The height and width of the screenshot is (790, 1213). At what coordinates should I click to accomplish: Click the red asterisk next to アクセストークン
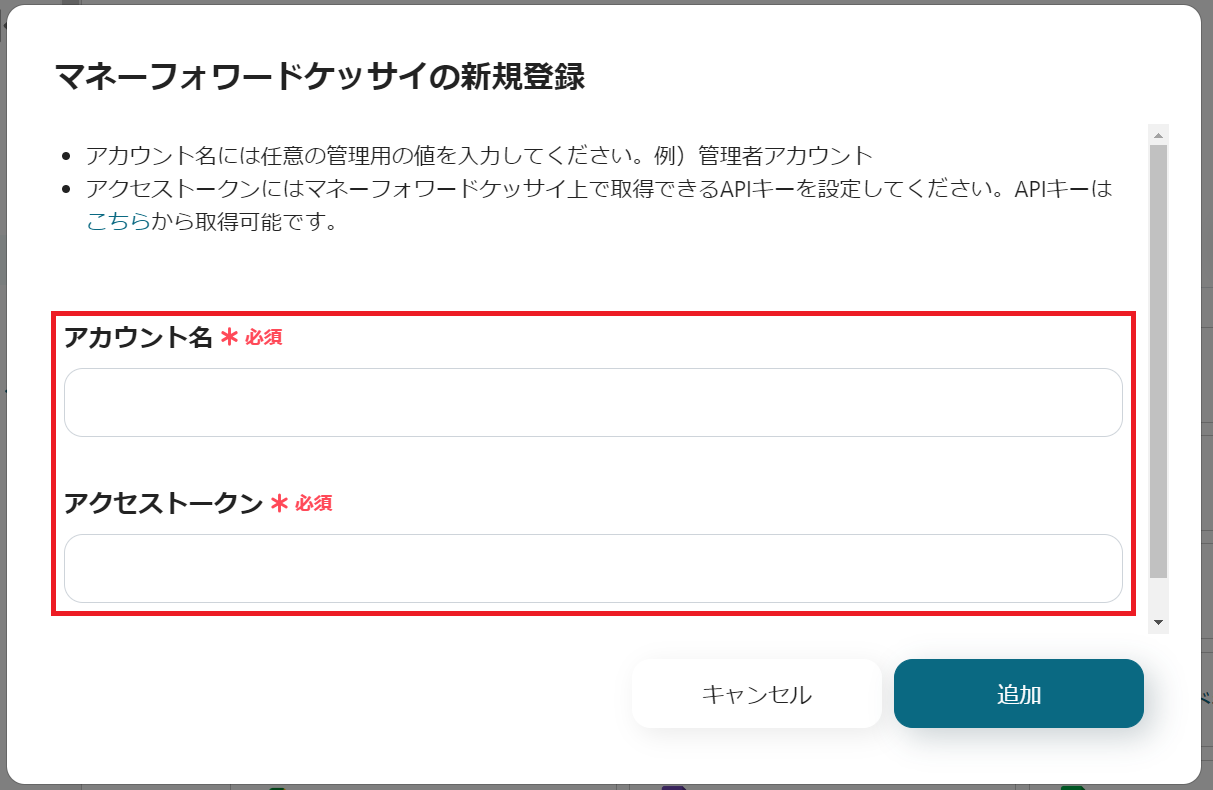[279, 503]
